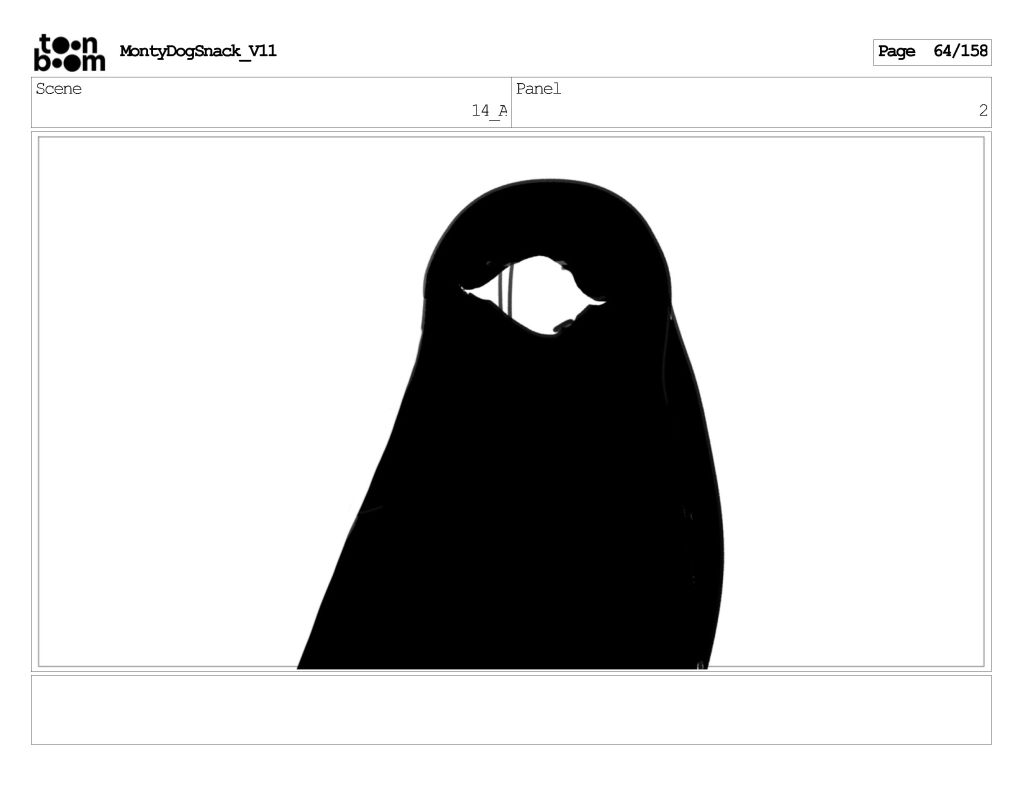Click the empty notes box below panel

511,709
